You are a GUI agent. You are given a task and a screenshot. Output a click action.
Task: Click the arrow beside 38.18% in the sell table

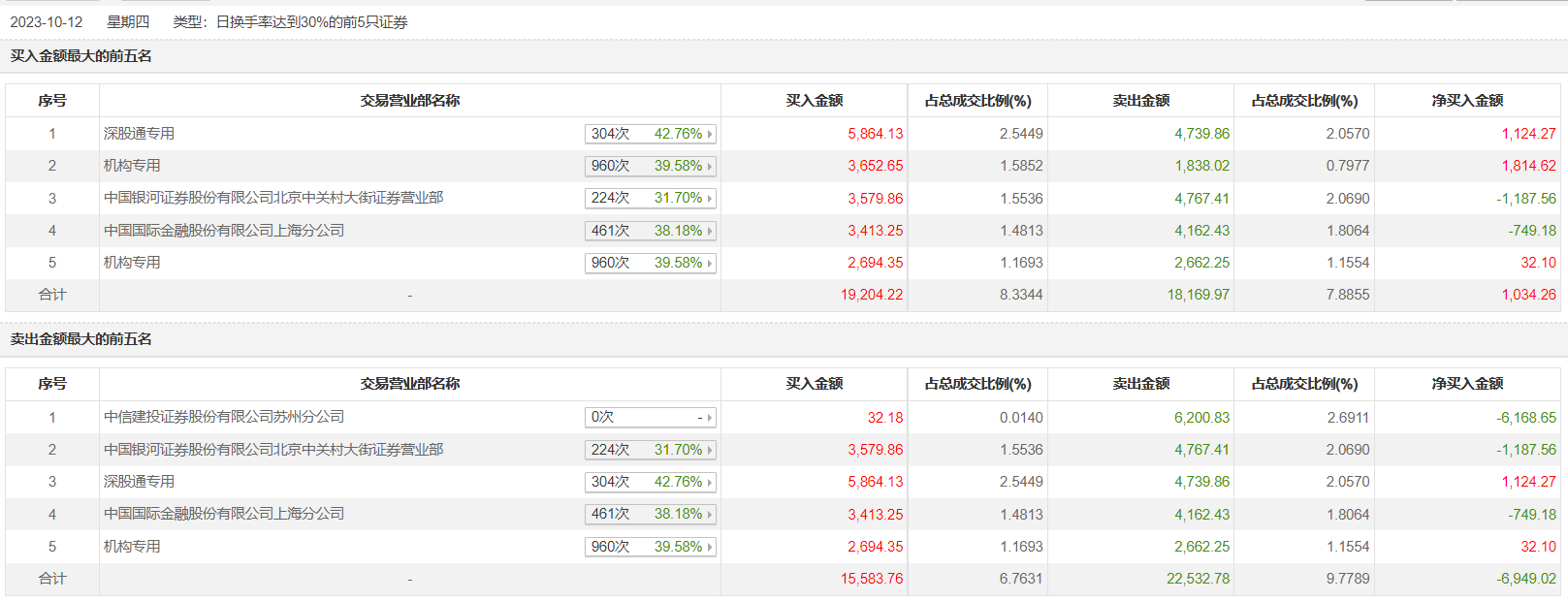(710, 515)
